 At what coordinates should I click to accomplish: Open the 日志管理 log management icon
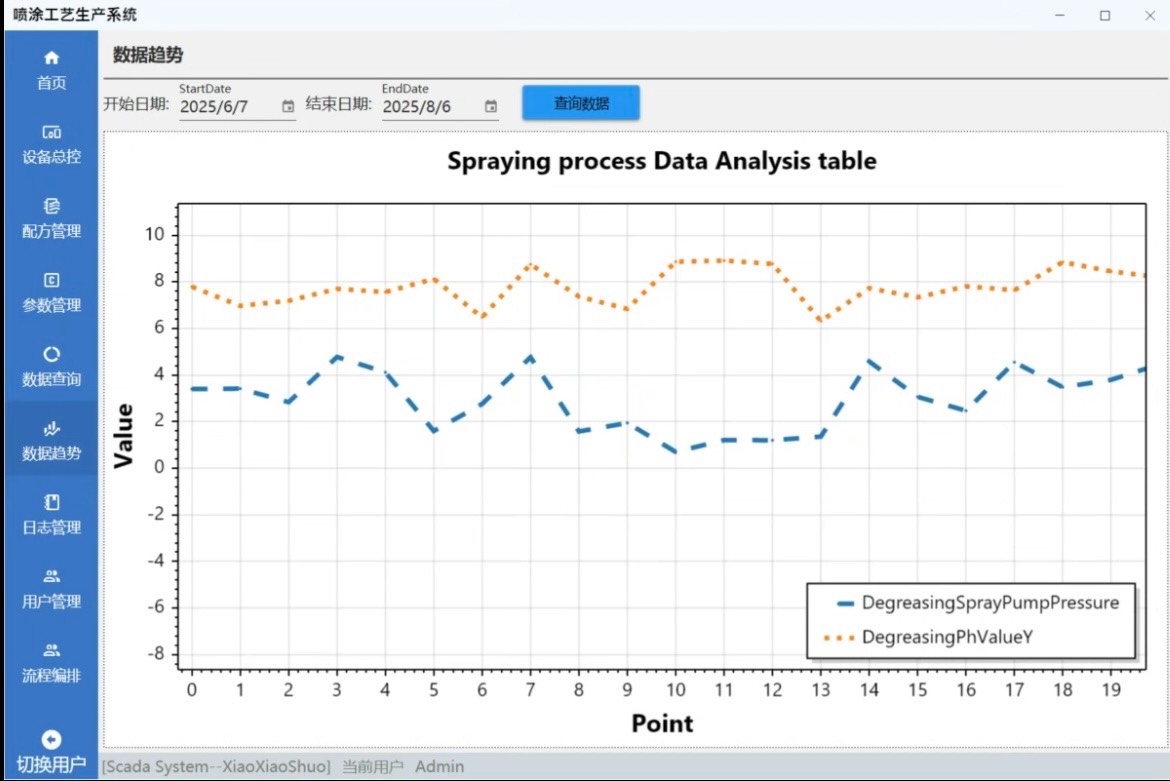point(52,502)
